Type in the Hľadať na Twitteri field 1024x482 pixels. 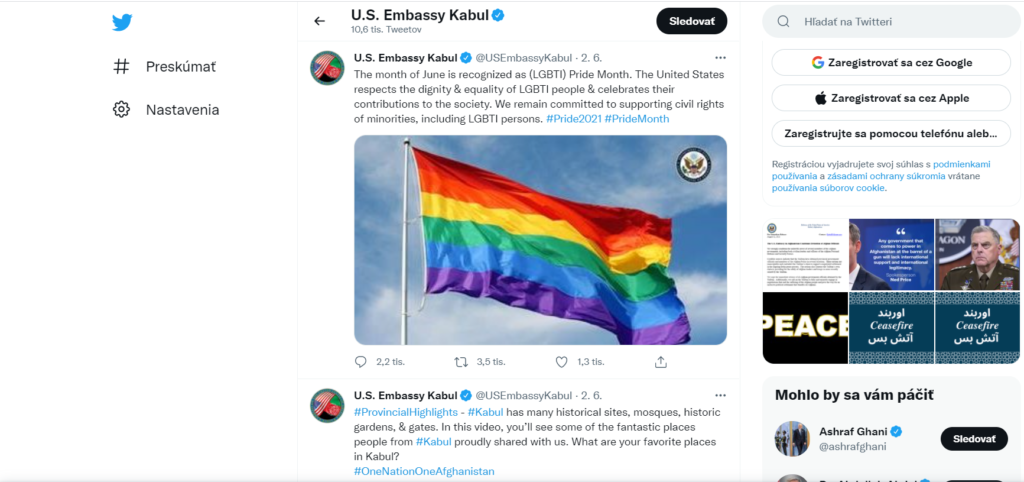(x=900, y=21)
